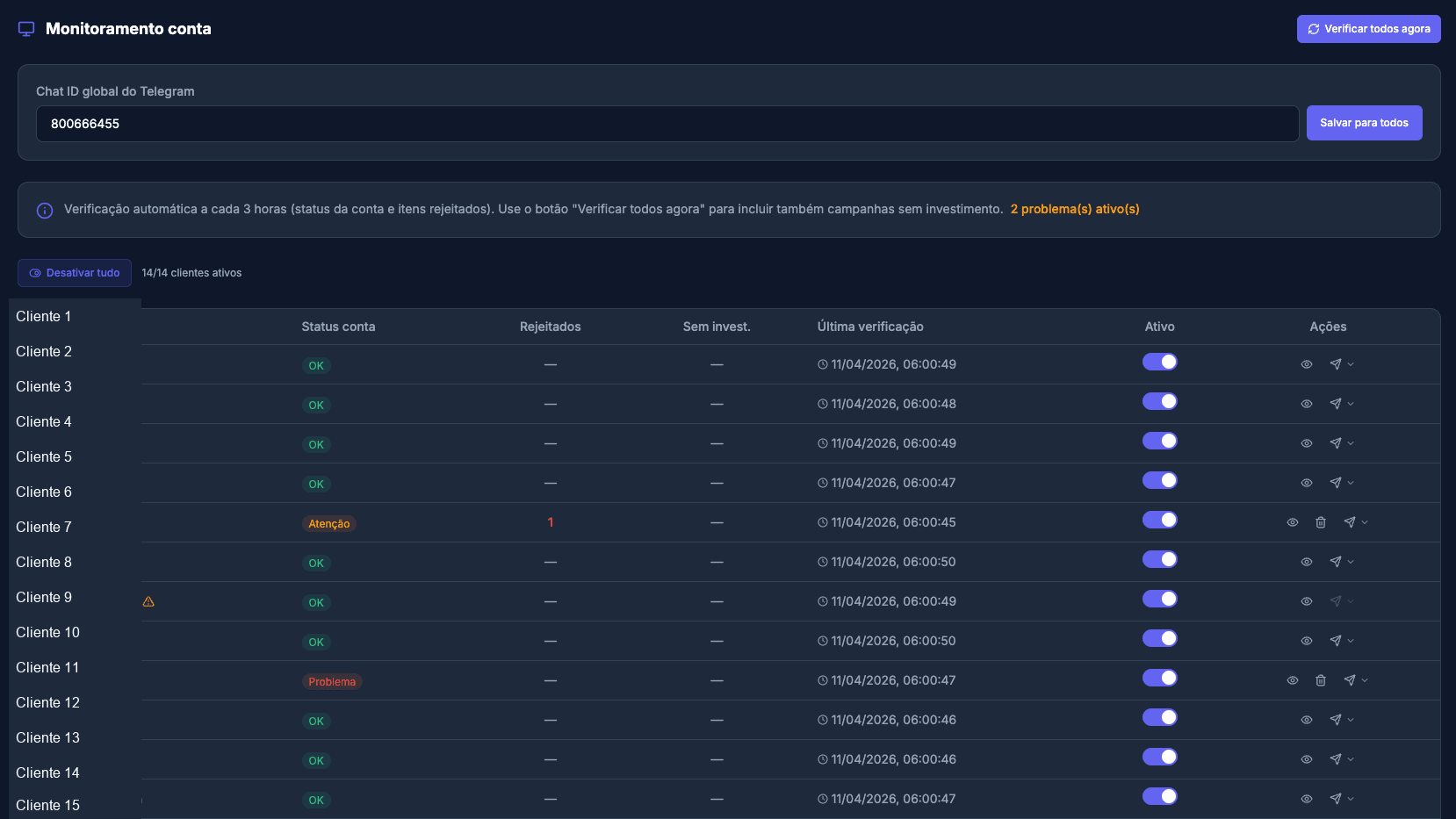Toggle Ativo switch in row just above Atenção

[1160, 480]
